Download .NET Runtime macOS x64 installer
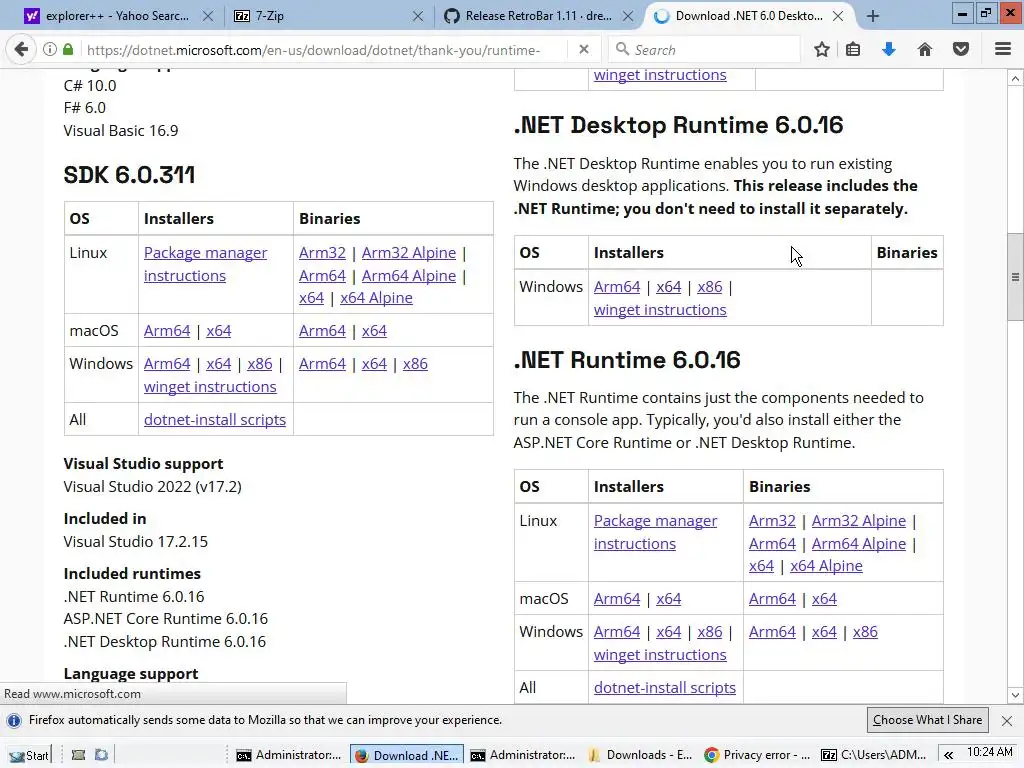Viewport: 1024px width, 768px height. tap(669, 599)
